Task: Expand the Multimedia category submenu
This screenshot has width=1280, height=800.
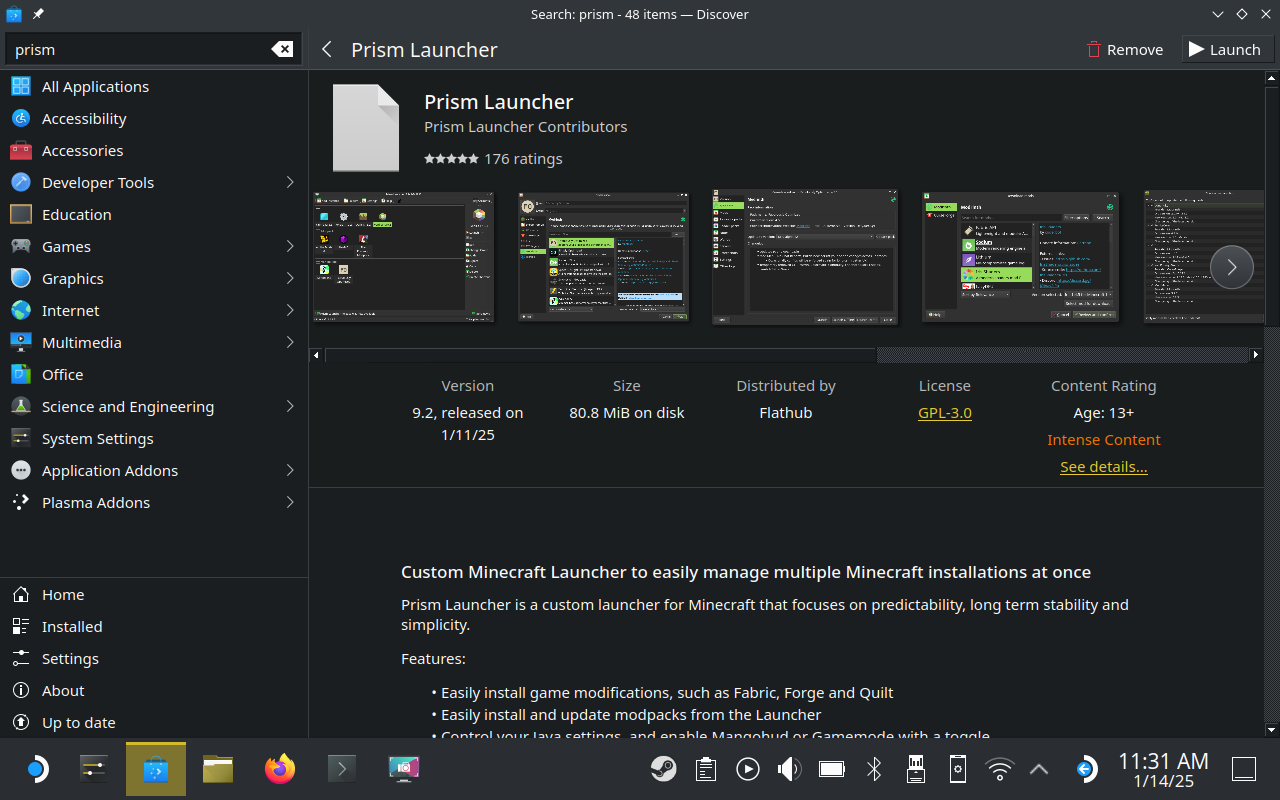Action: coord(290,343)
